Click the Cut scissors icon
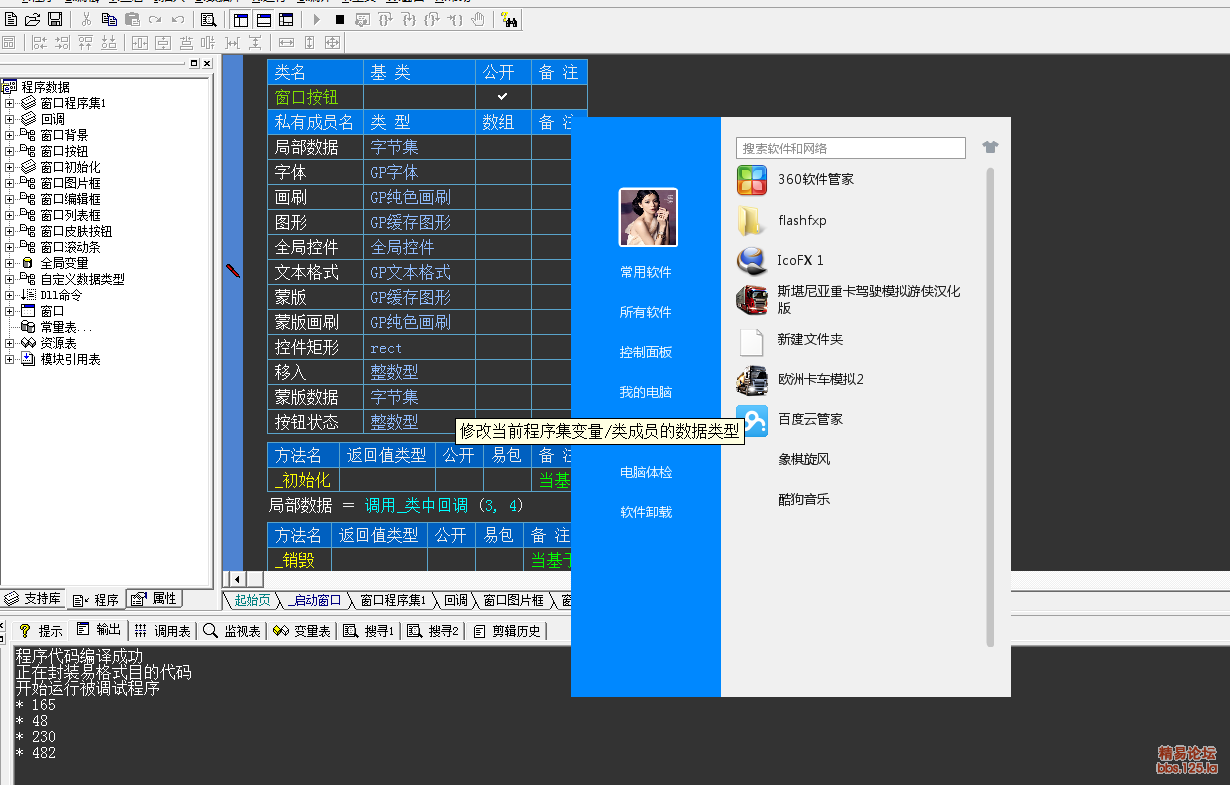This screenshot has width=1230, height=785. pos(87,19)
